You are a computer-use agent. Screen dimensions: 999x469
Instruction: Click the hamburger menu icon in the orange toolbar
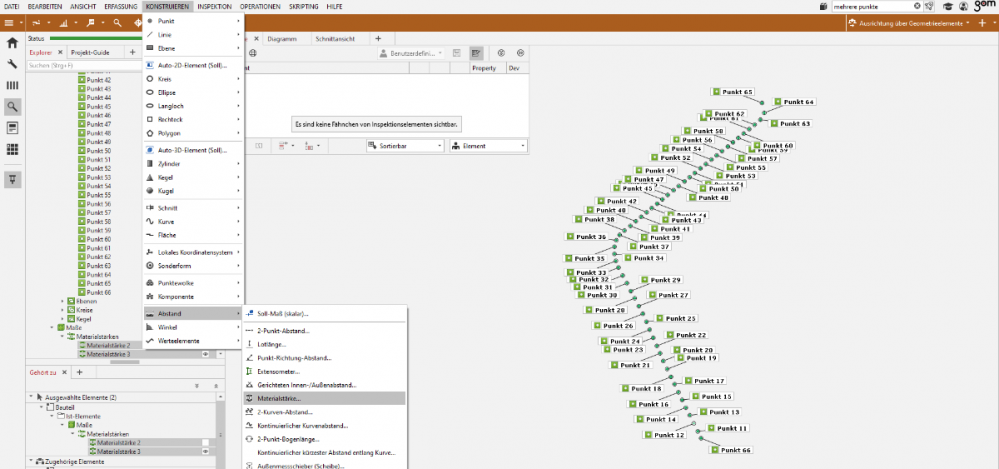9,22
